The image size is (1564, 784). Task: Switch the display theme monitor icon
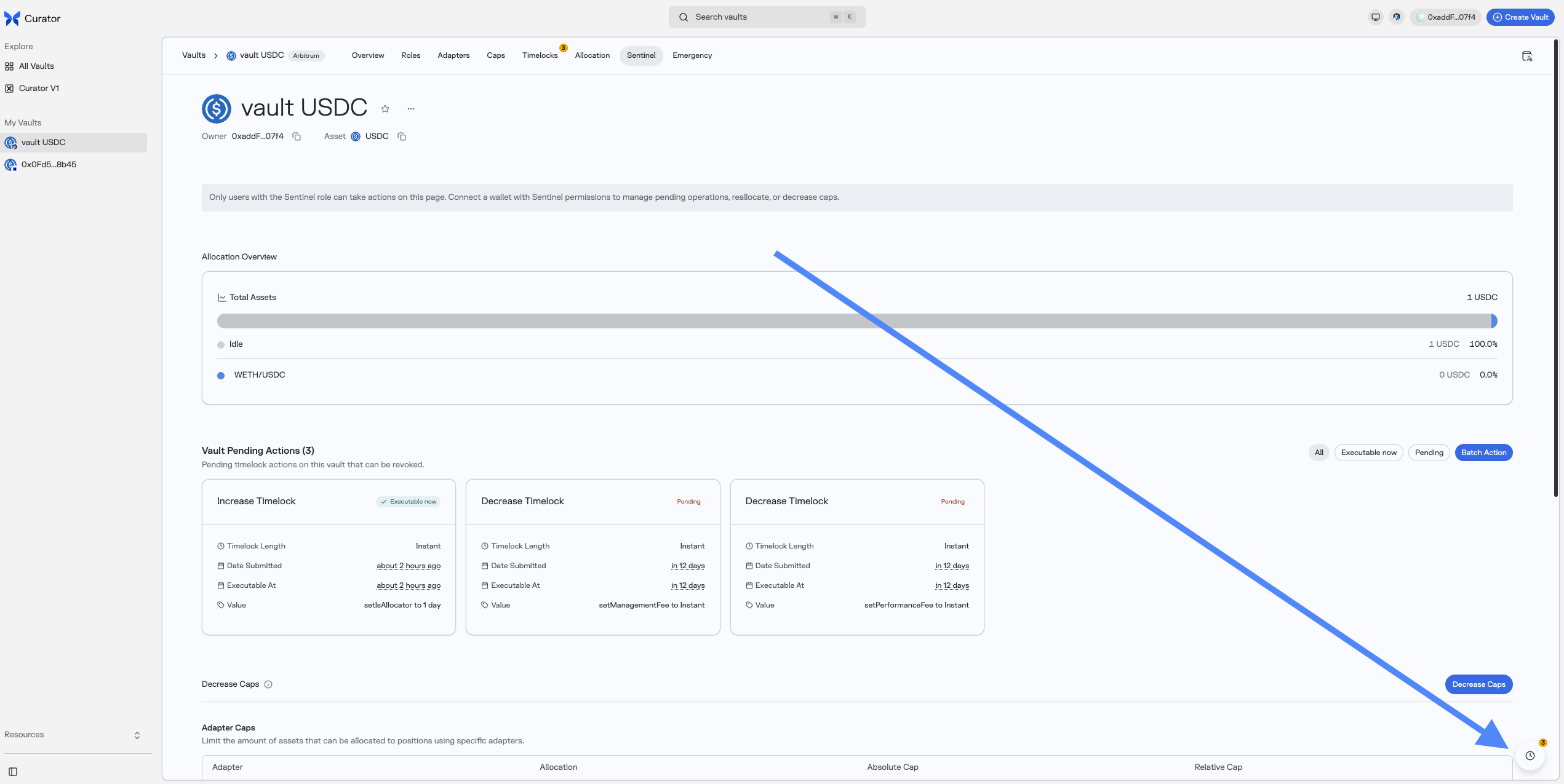point(1376,17)
